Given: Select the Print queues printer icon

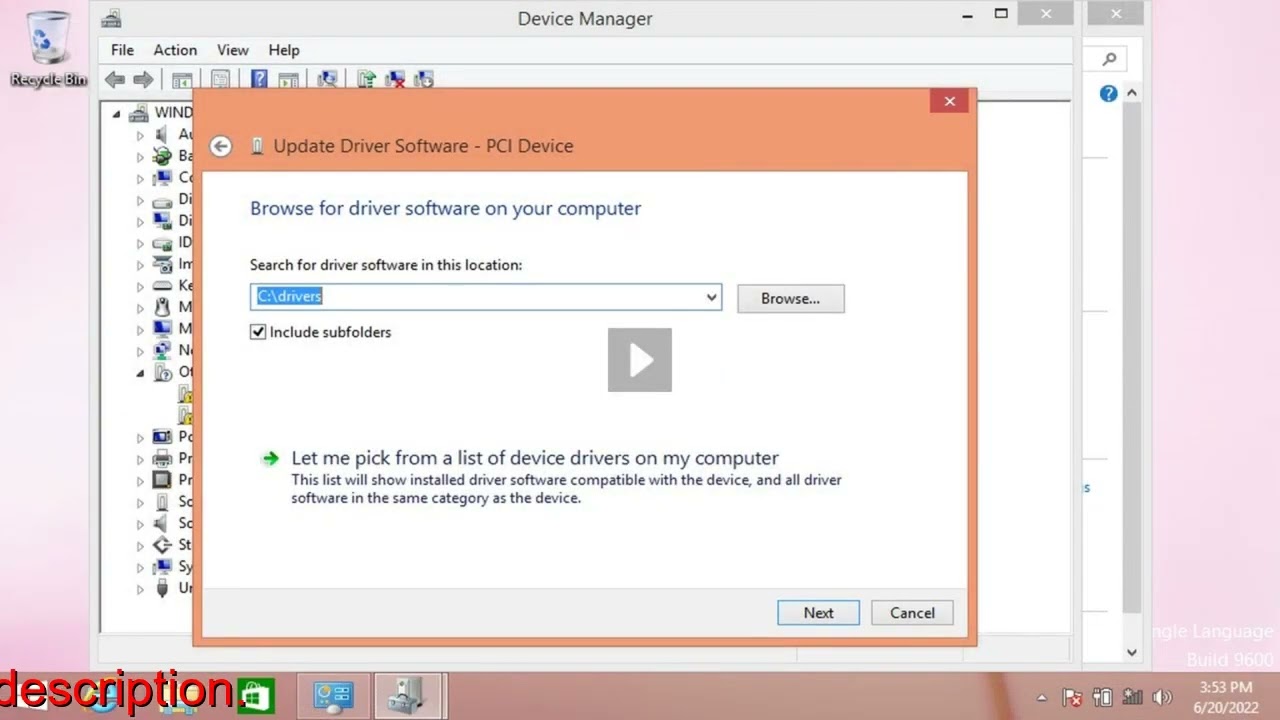Looking at the screenshot, I should coord(162,459).
